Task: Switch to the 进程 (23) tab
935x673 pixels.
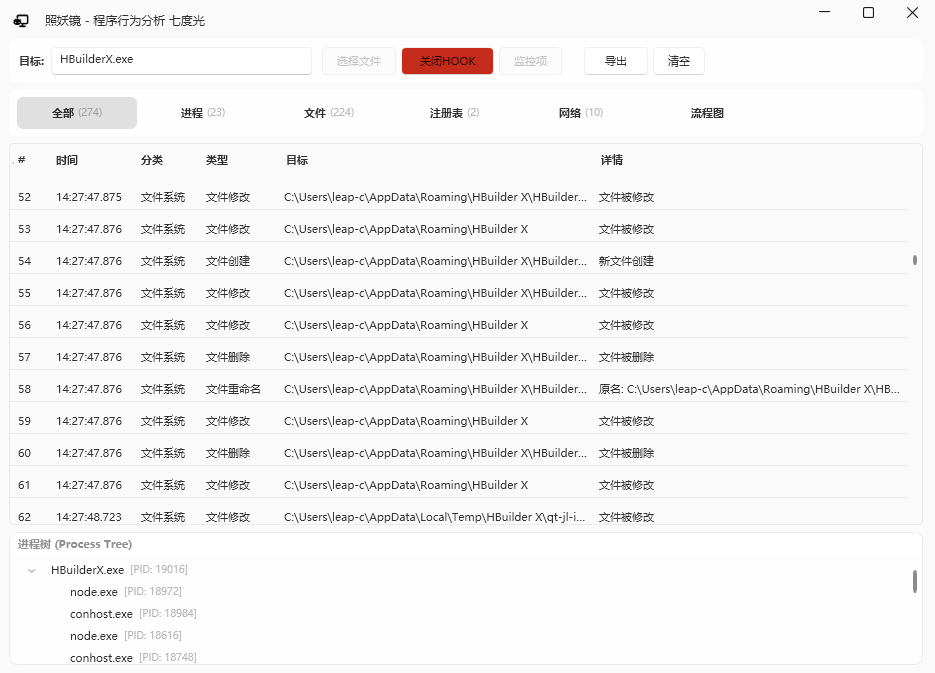Action: pyautogui.click(x=203, y=113)
